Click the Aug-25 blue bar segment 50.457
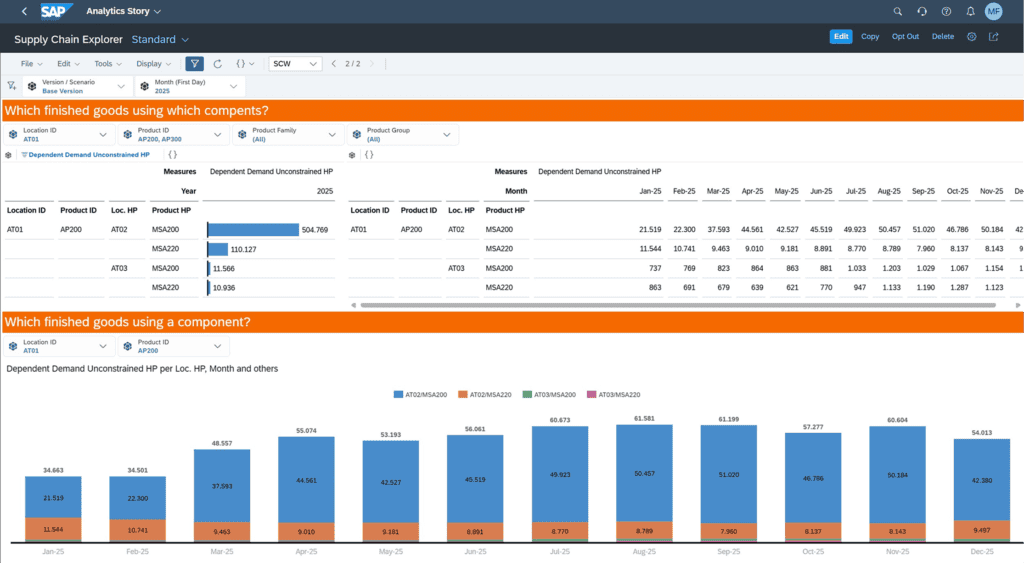This screenshot has height=563, width=1024. [644, 473]
